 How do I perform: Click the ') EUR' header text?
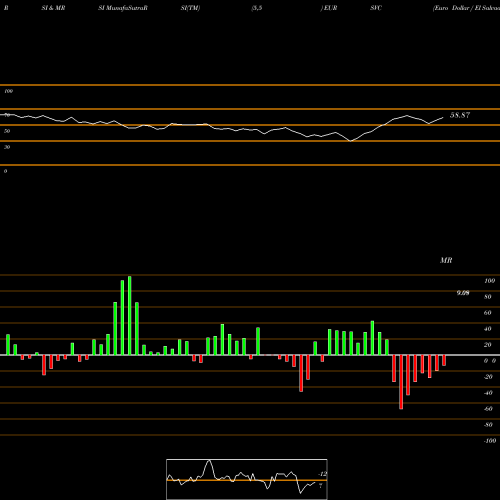[x=329, y=8]
